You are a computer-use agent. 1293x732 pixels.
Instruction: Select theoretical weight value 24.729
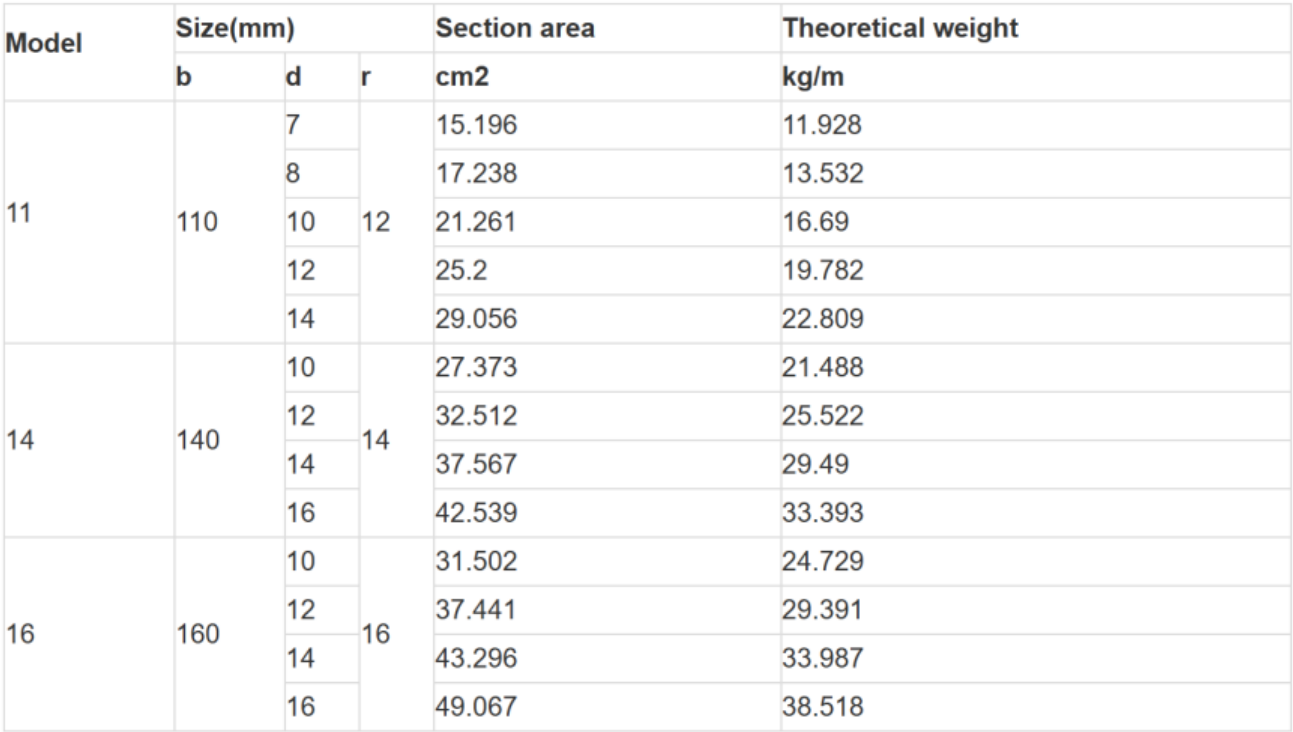823,561
